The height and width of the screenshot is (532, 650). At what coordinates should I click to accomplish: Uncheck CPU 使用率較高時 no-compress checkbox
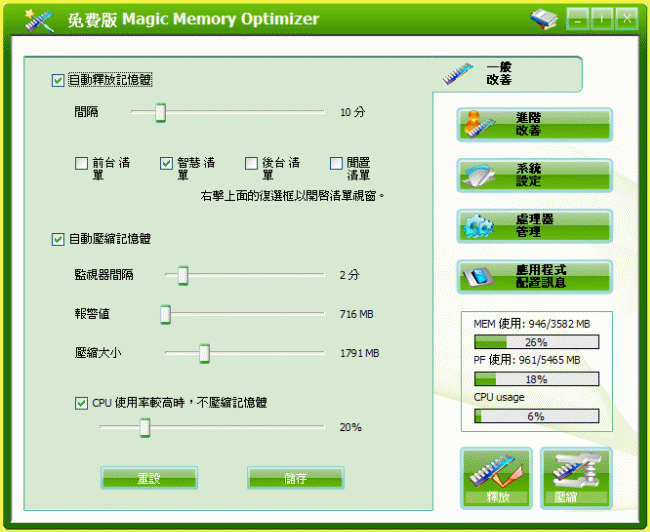click(81, 403)
